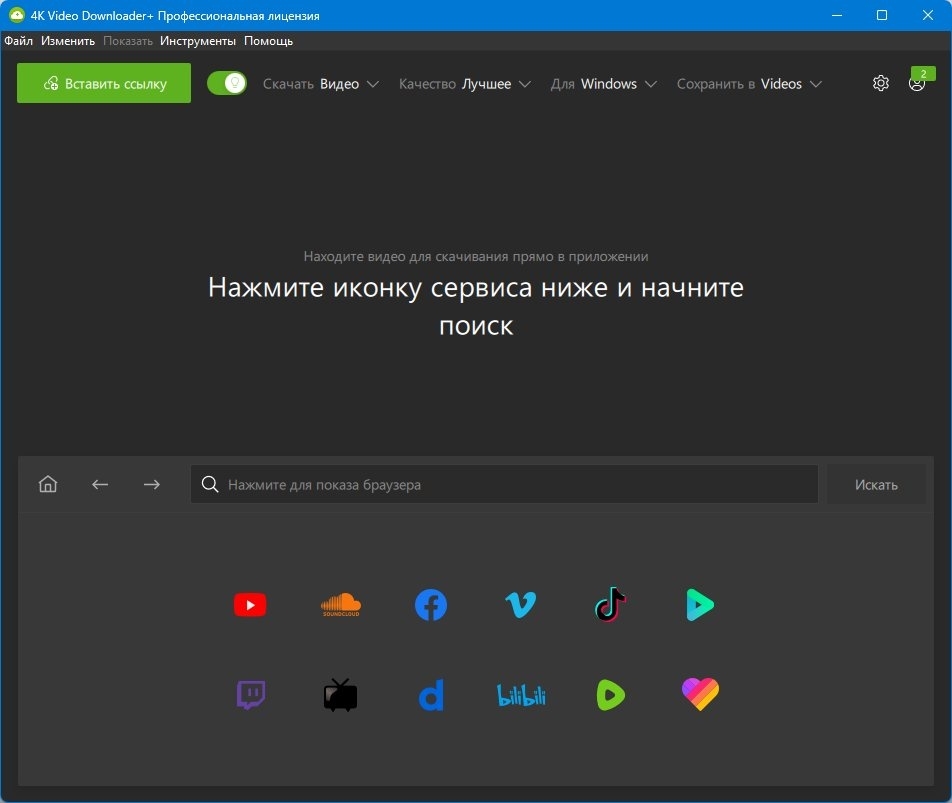
Task: Expand the 'Качество Лучшее' dropdown
Action: tap(464, 84)
